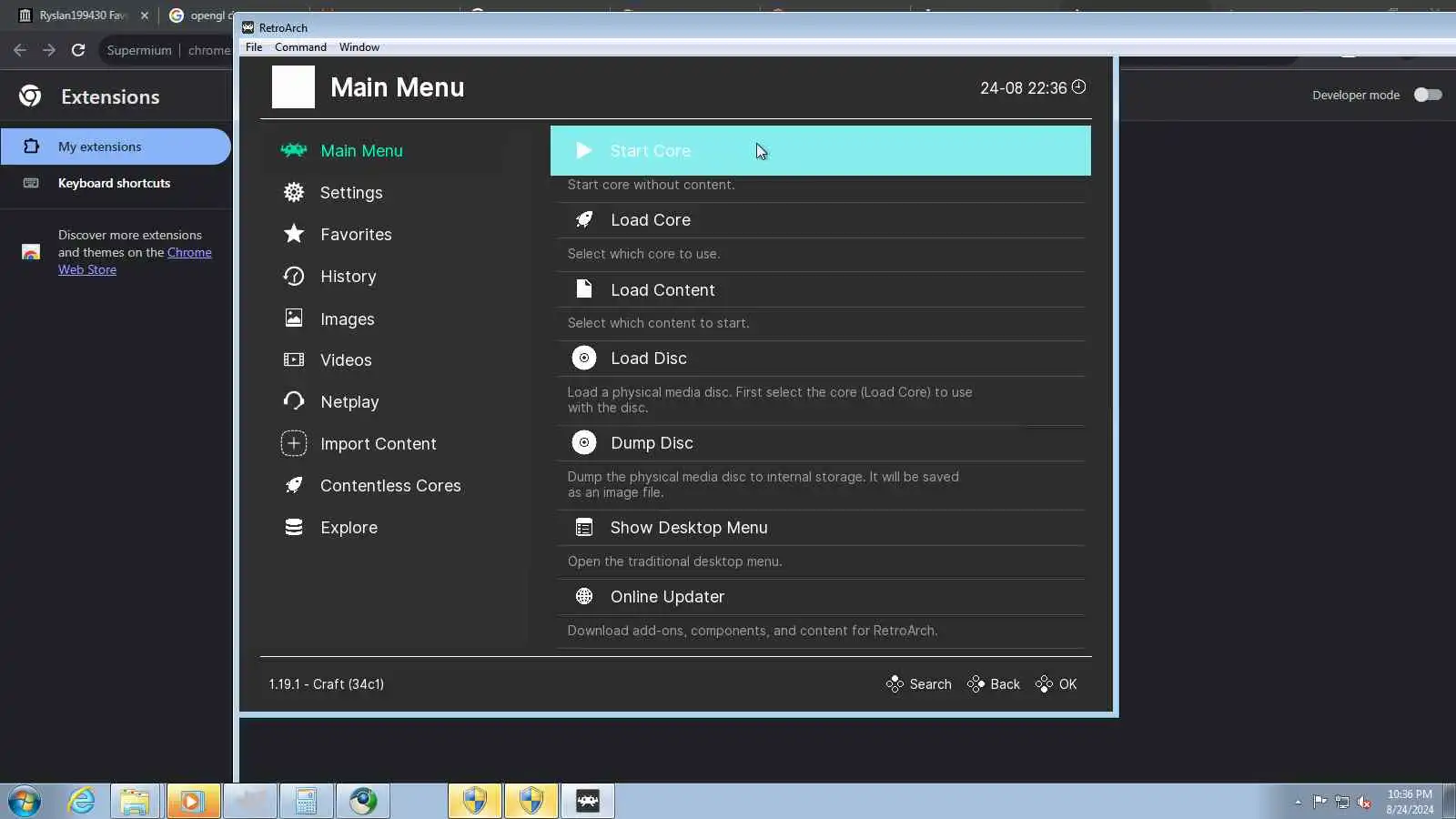
Task: Click the Main Menu invader icon in sidebar
Action: 294,150
